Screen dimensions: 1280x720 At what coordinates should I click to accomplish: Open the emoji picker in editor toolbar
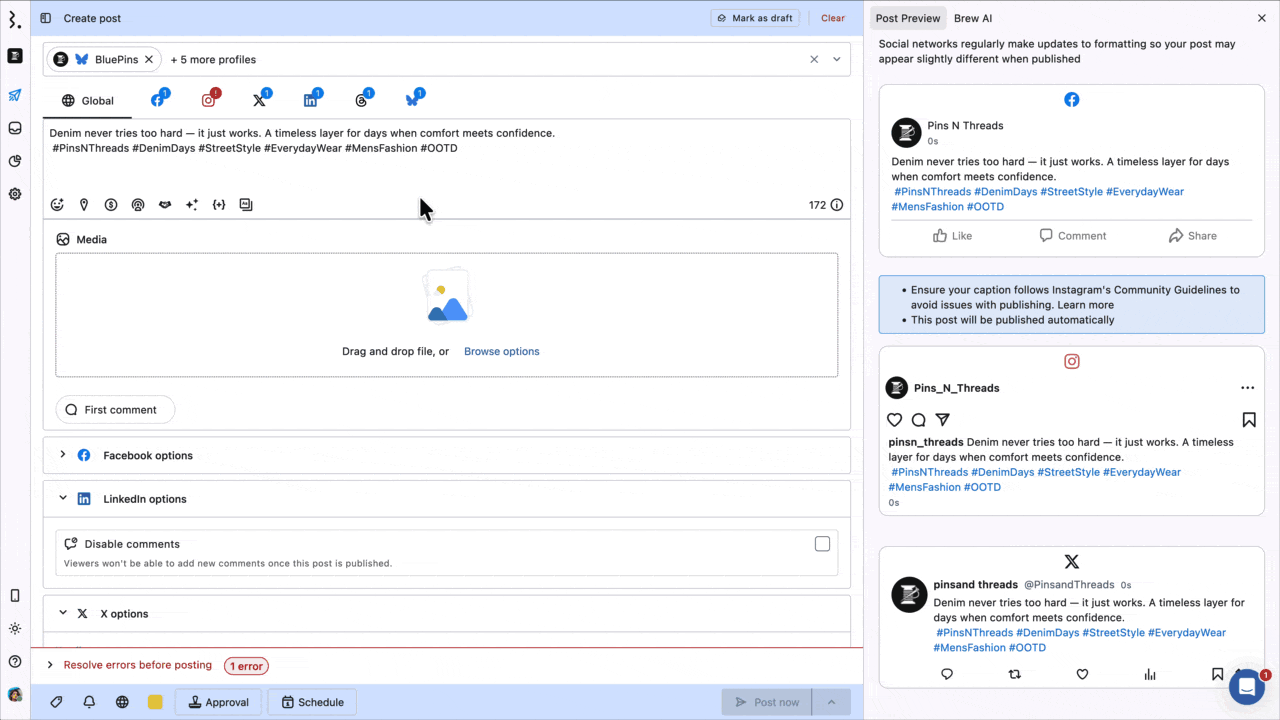click(57, 205)
